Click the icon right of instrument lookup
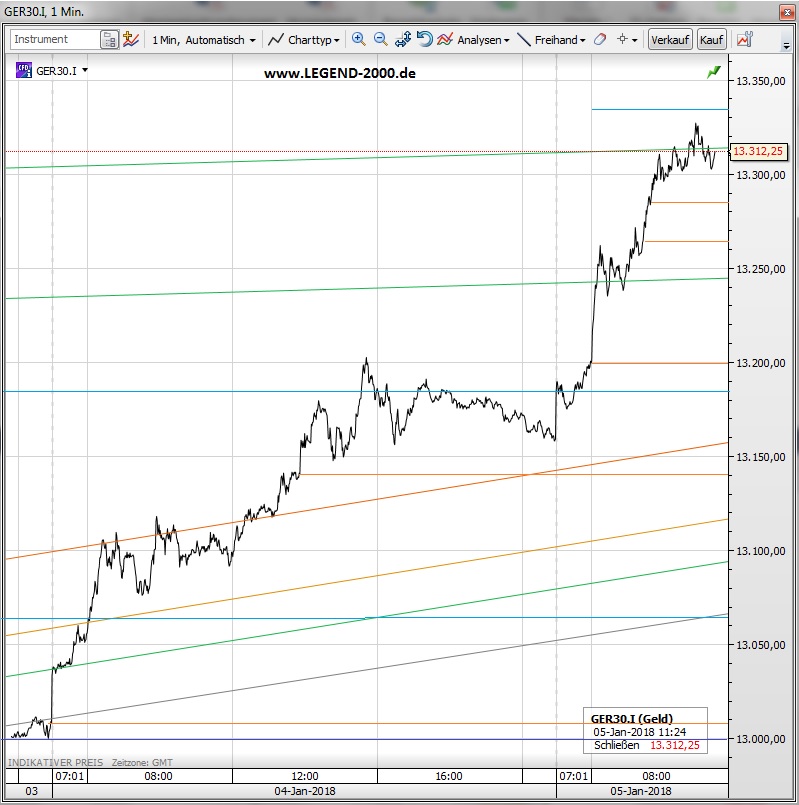This screenshot has width=799, height=805. [130, 40]
